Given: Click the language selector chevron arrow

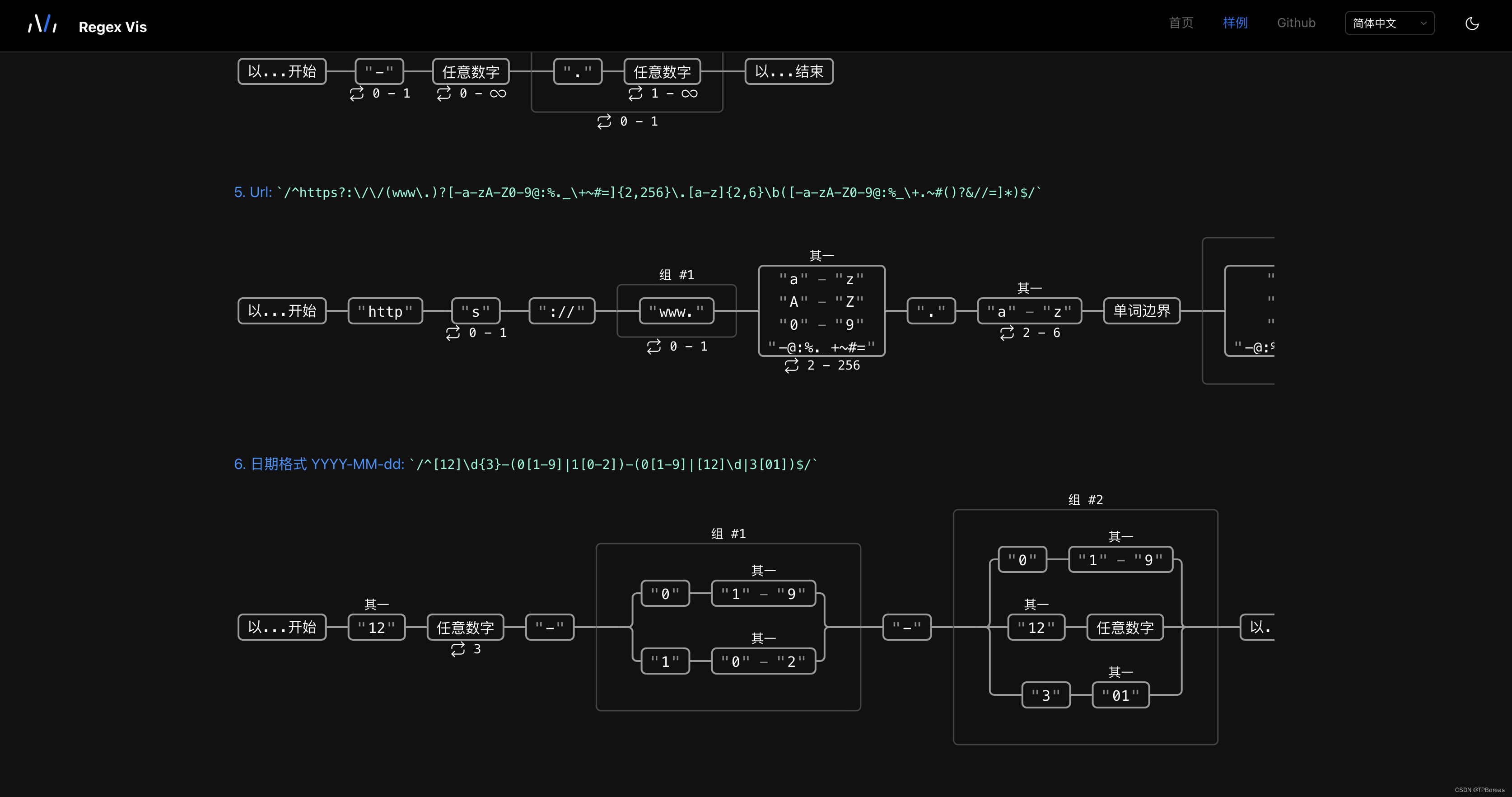Looking at the screenshot, I should pyautogui.click(x=1423, y=23).
